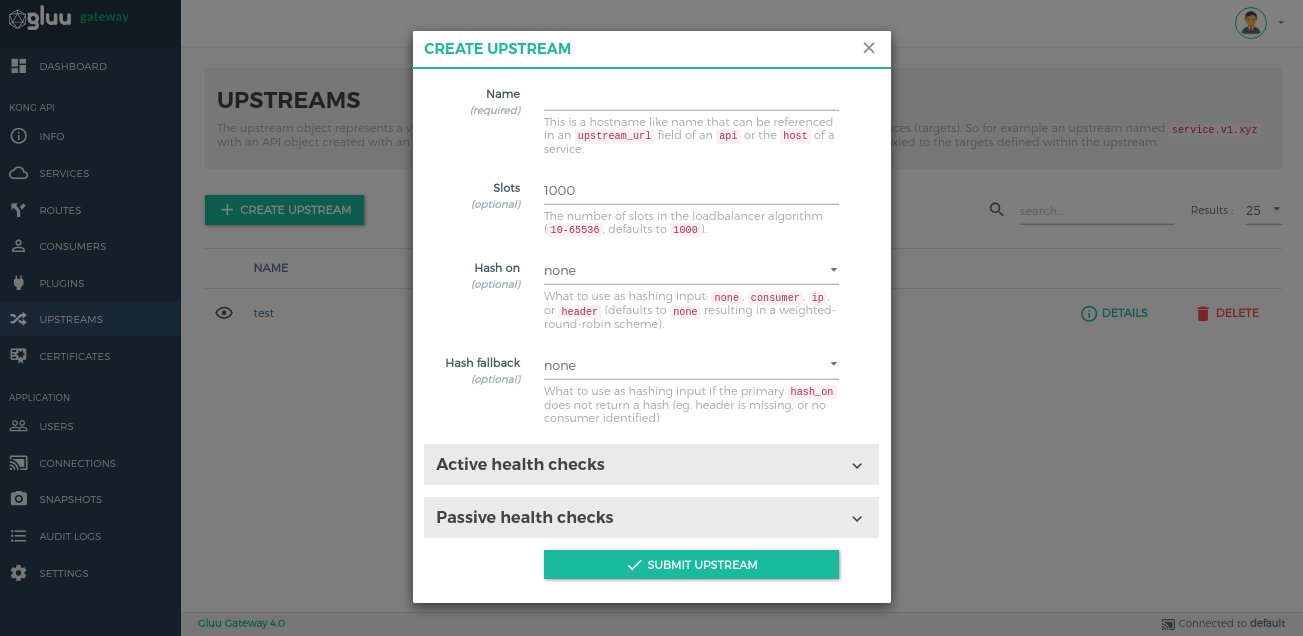The width and height of the screenshot is (1303, 636).
Task: Open the Routes fork icon
Action: (x=18, y=210)
